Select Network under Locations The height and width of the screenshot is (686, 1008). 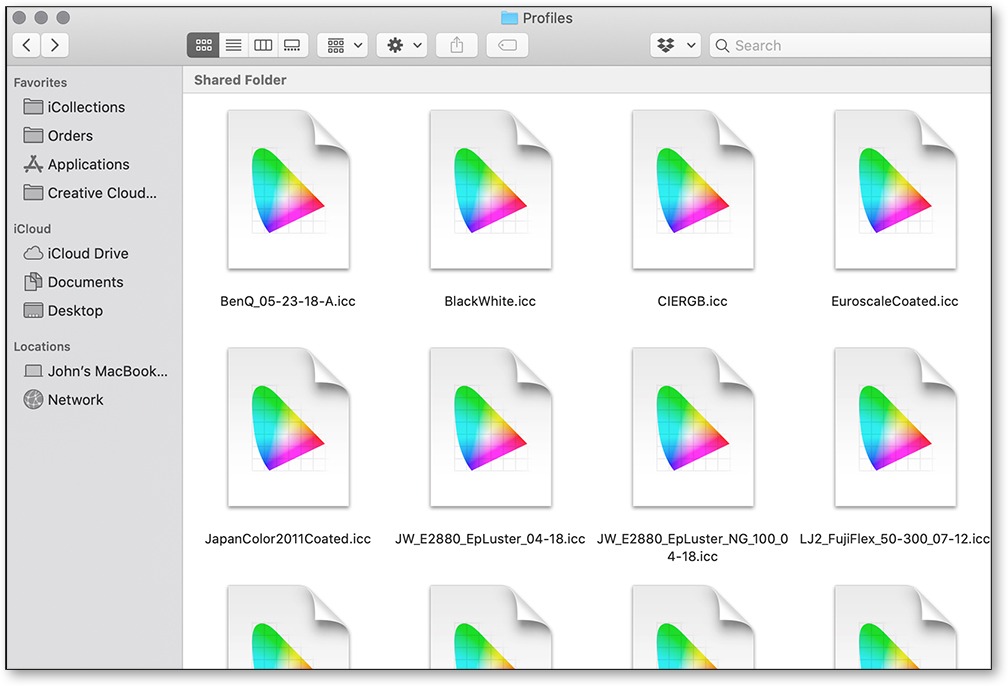point(75,399)
